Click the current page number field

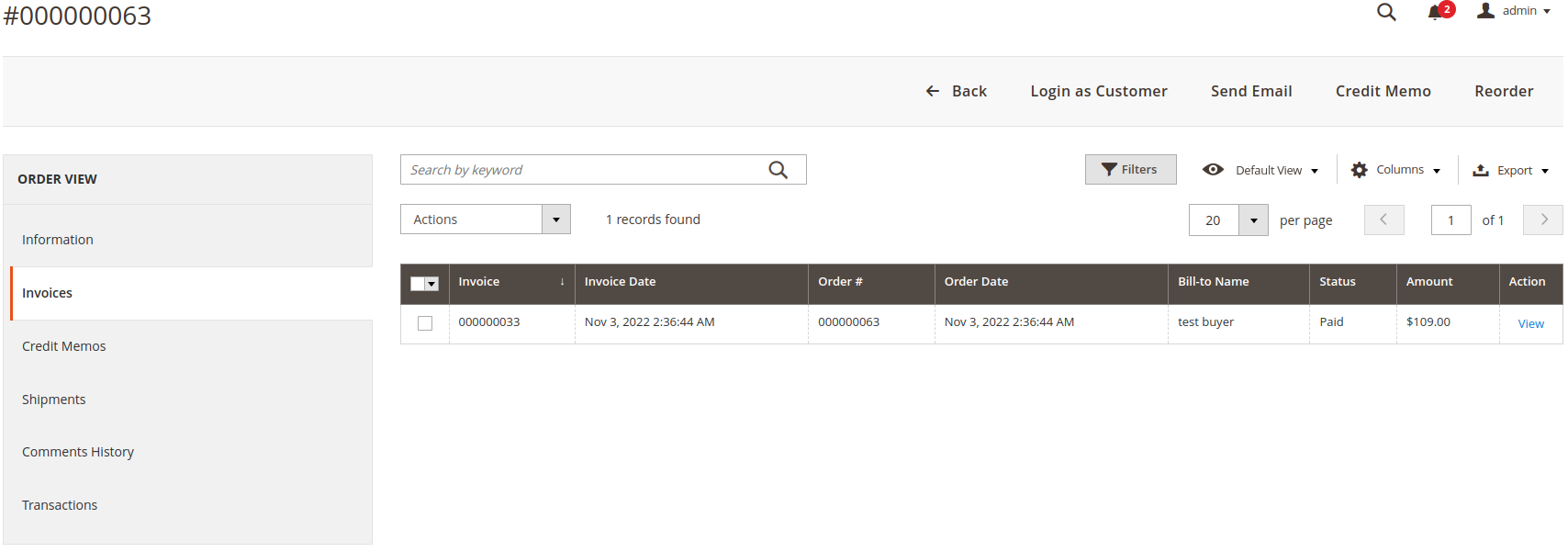1450,220
